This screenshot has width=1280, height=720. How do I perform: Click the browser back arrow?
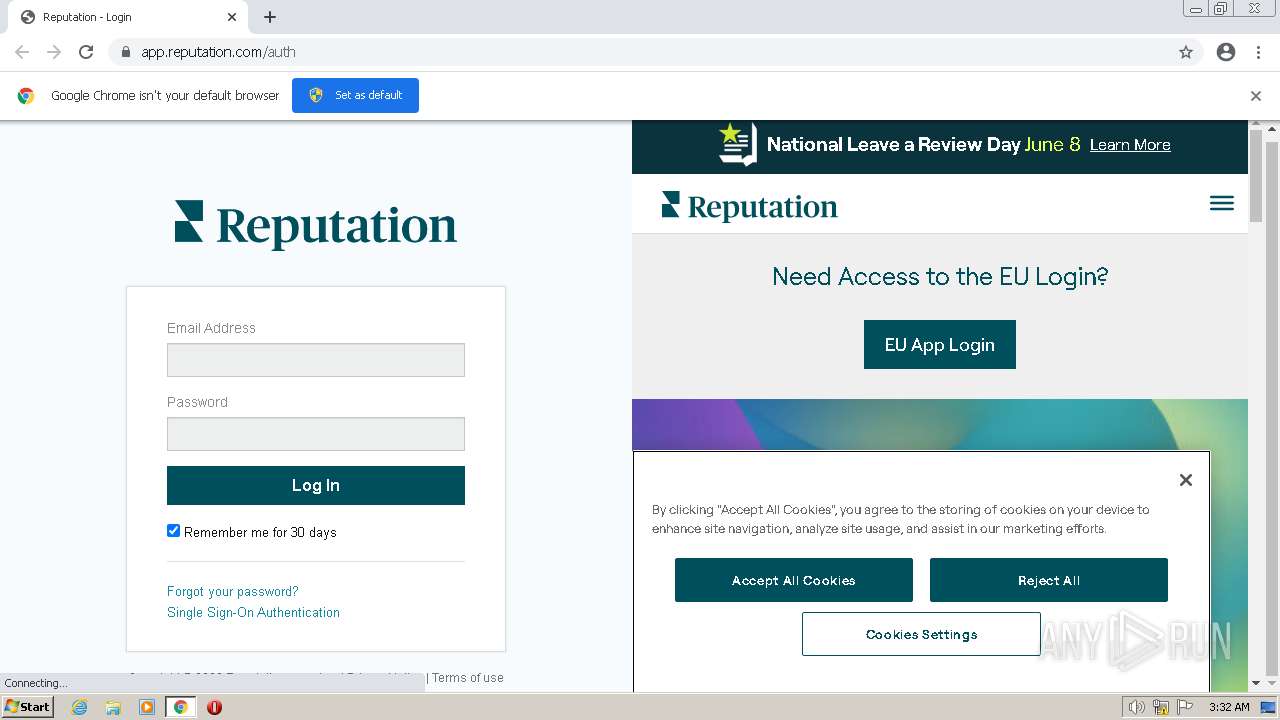[x=22, y=52]
